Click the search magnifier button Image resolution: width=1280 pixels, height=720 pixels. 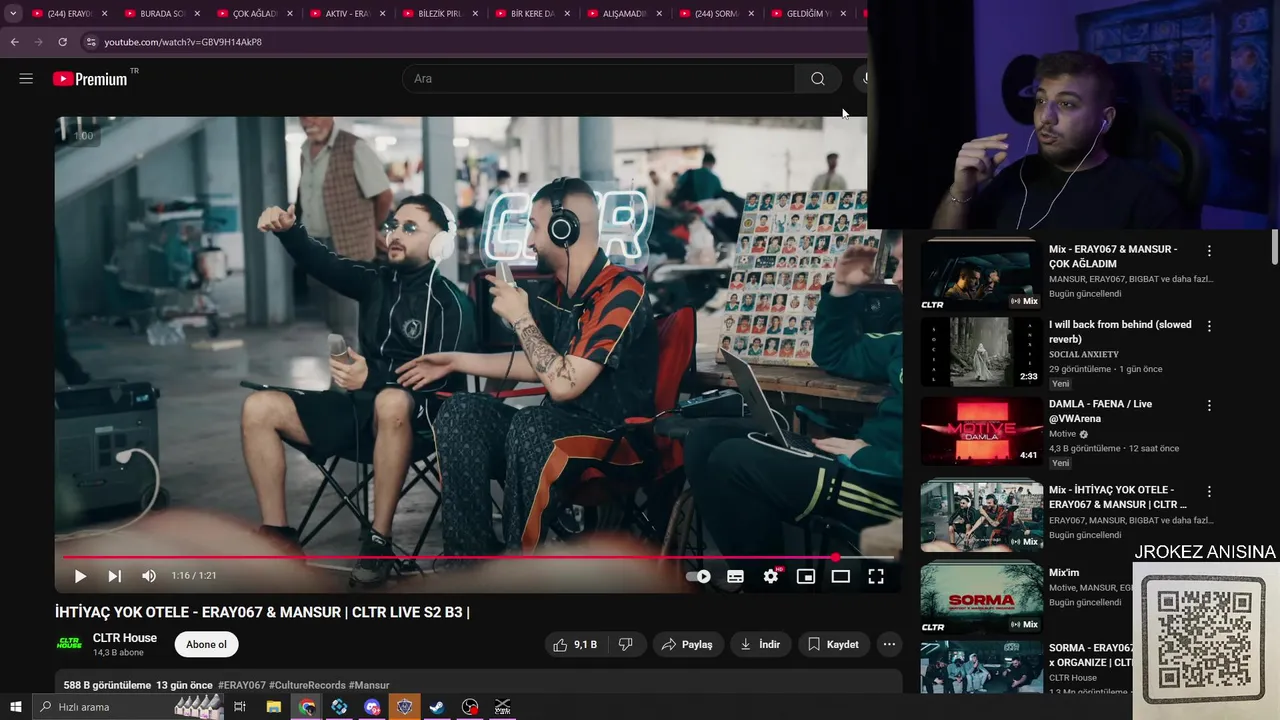818,79
